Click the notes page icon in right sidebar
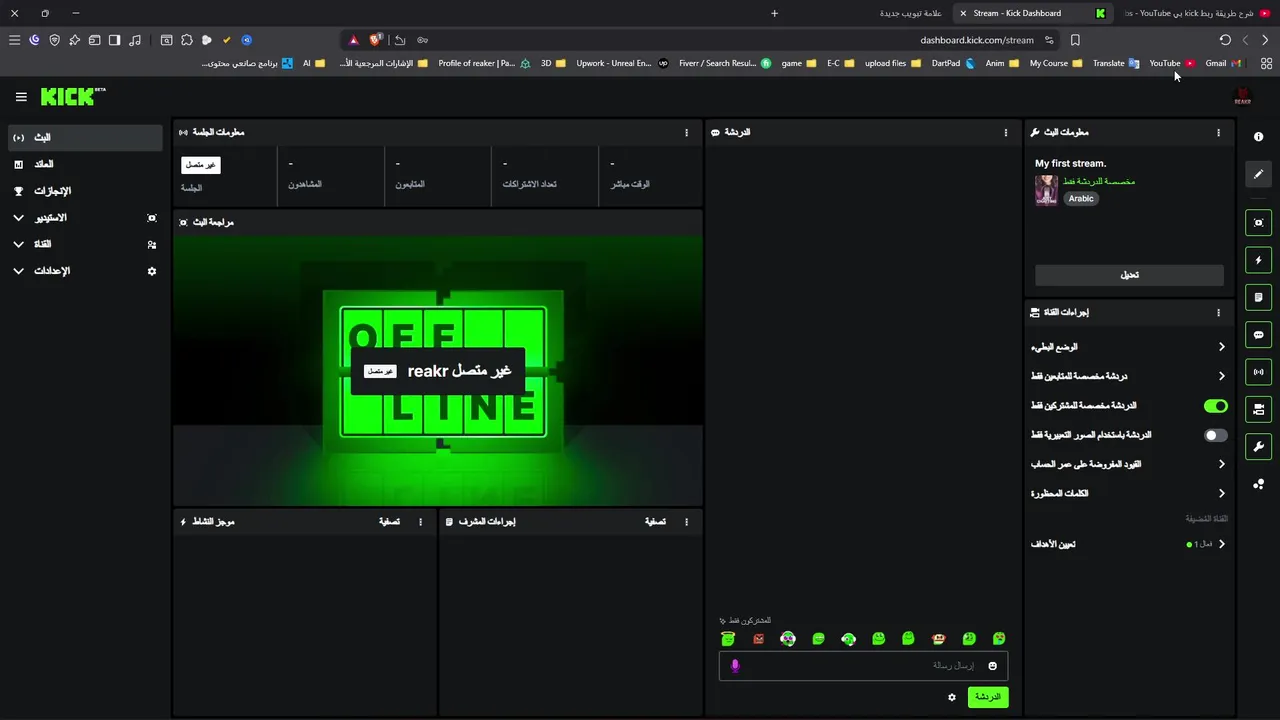The width and height of the screenshot is (1280, 720). click(x=1259, y=297)
